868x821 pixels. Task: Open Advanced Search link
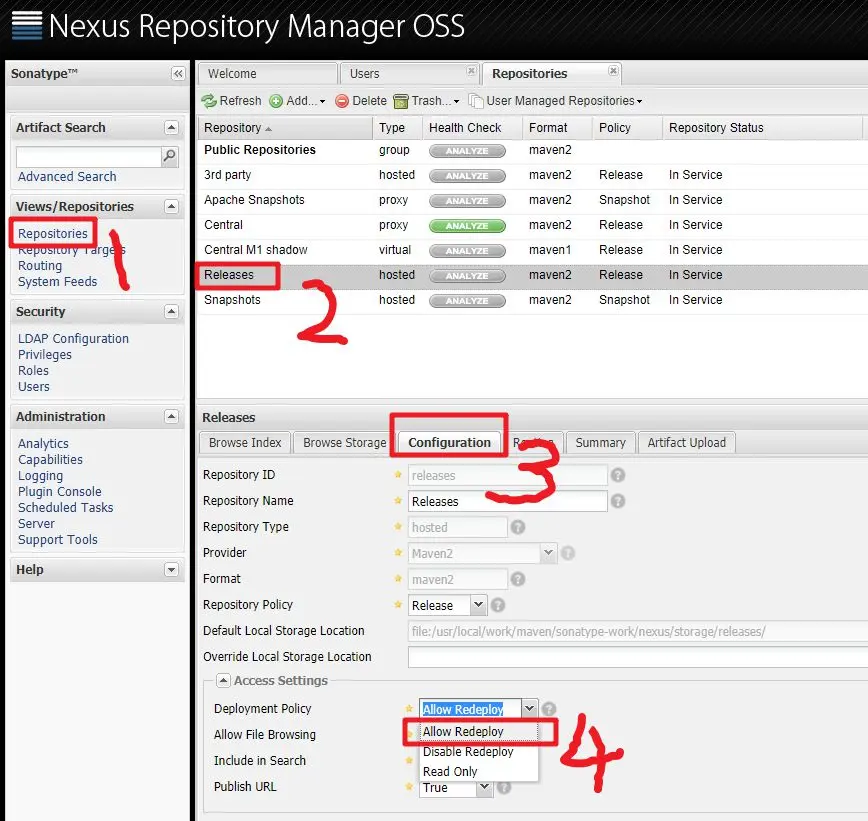pos(67,177)
